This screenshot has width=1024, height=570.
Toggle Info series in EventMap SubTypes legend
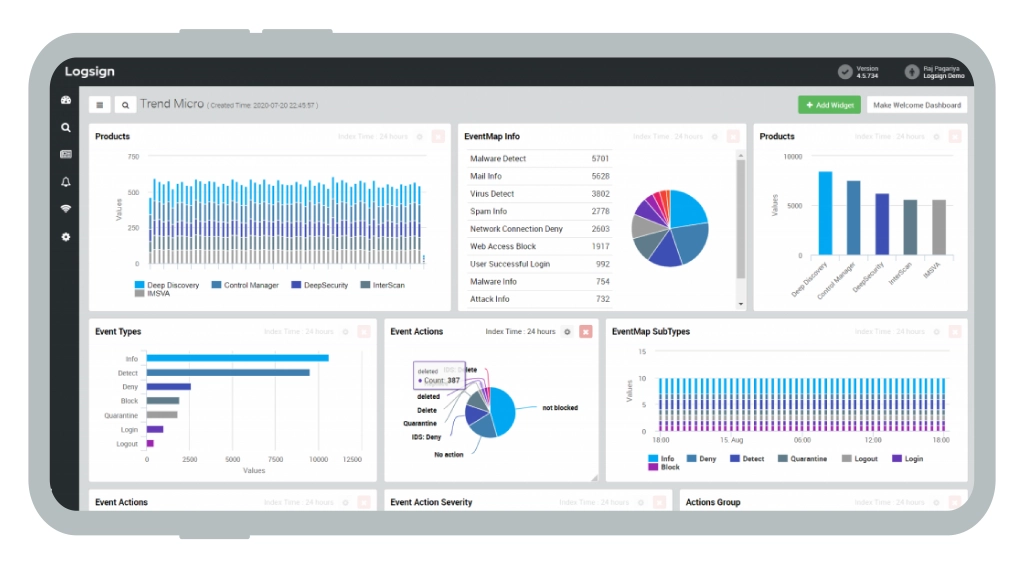pyautogui.click(x=661, y=458)
